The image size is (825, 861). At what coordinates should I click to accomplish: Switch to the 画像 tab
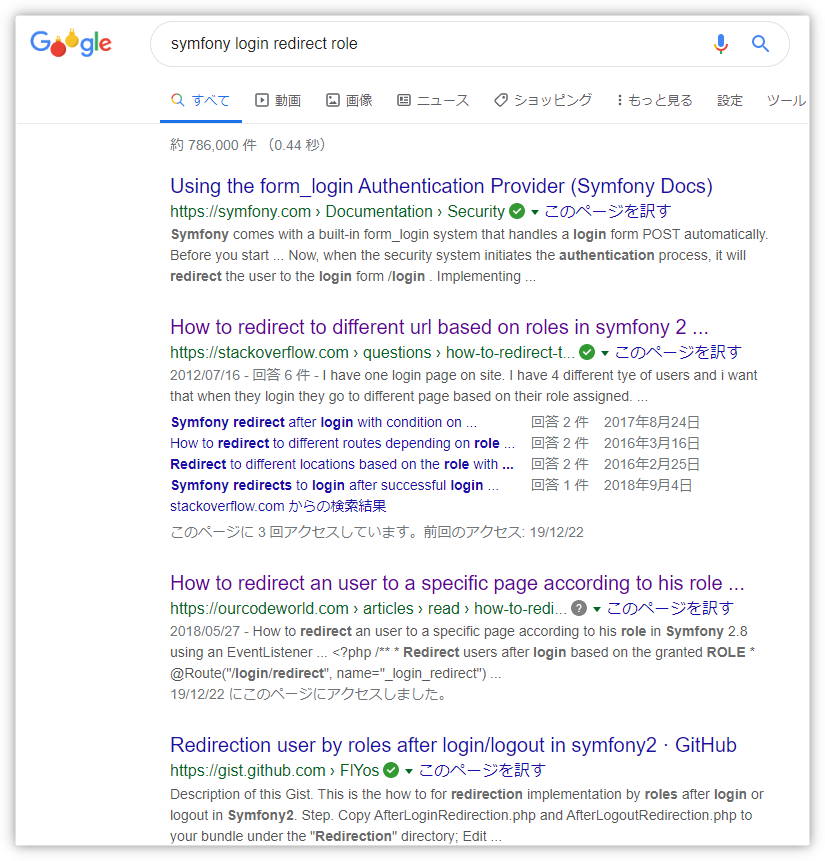[349, 100]
